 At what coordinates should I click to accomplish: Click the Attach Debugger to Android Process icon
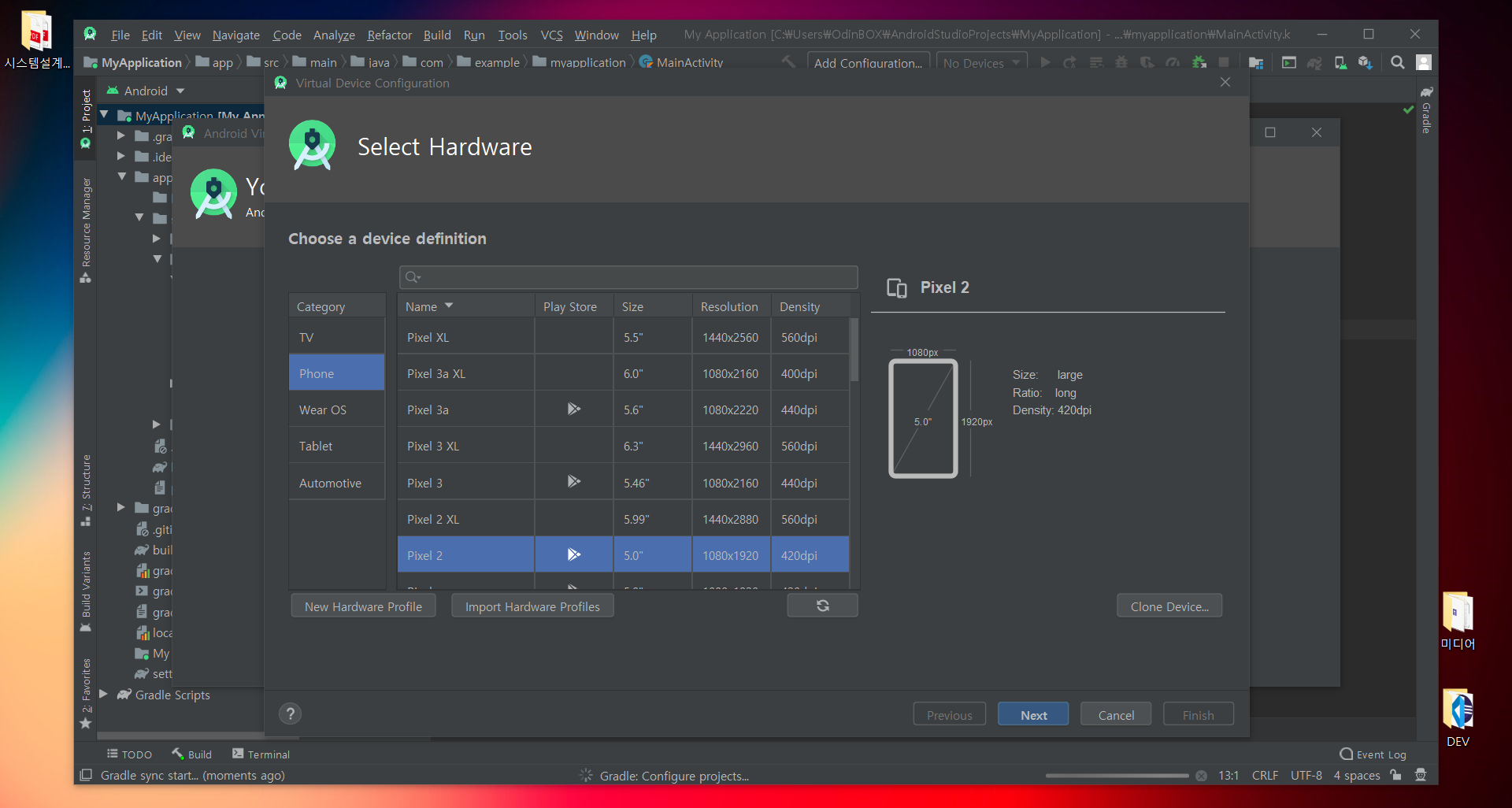click(1199, 62)
